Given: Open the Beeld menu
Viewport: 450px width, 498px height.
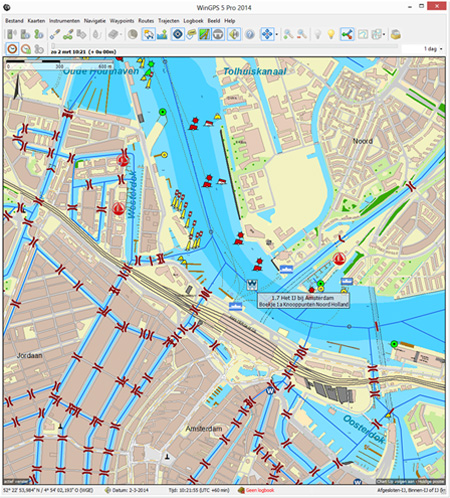Looking at the screenshot, I should coord(214,21).
